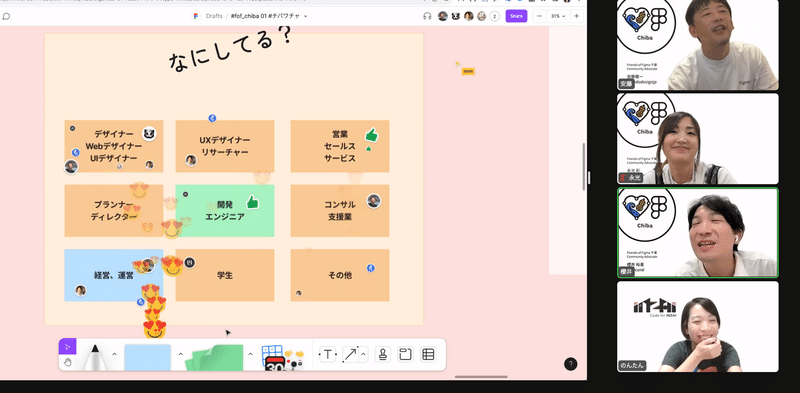The image size is (800, 393).
Task: Select the Table tool
Action: 428,354
